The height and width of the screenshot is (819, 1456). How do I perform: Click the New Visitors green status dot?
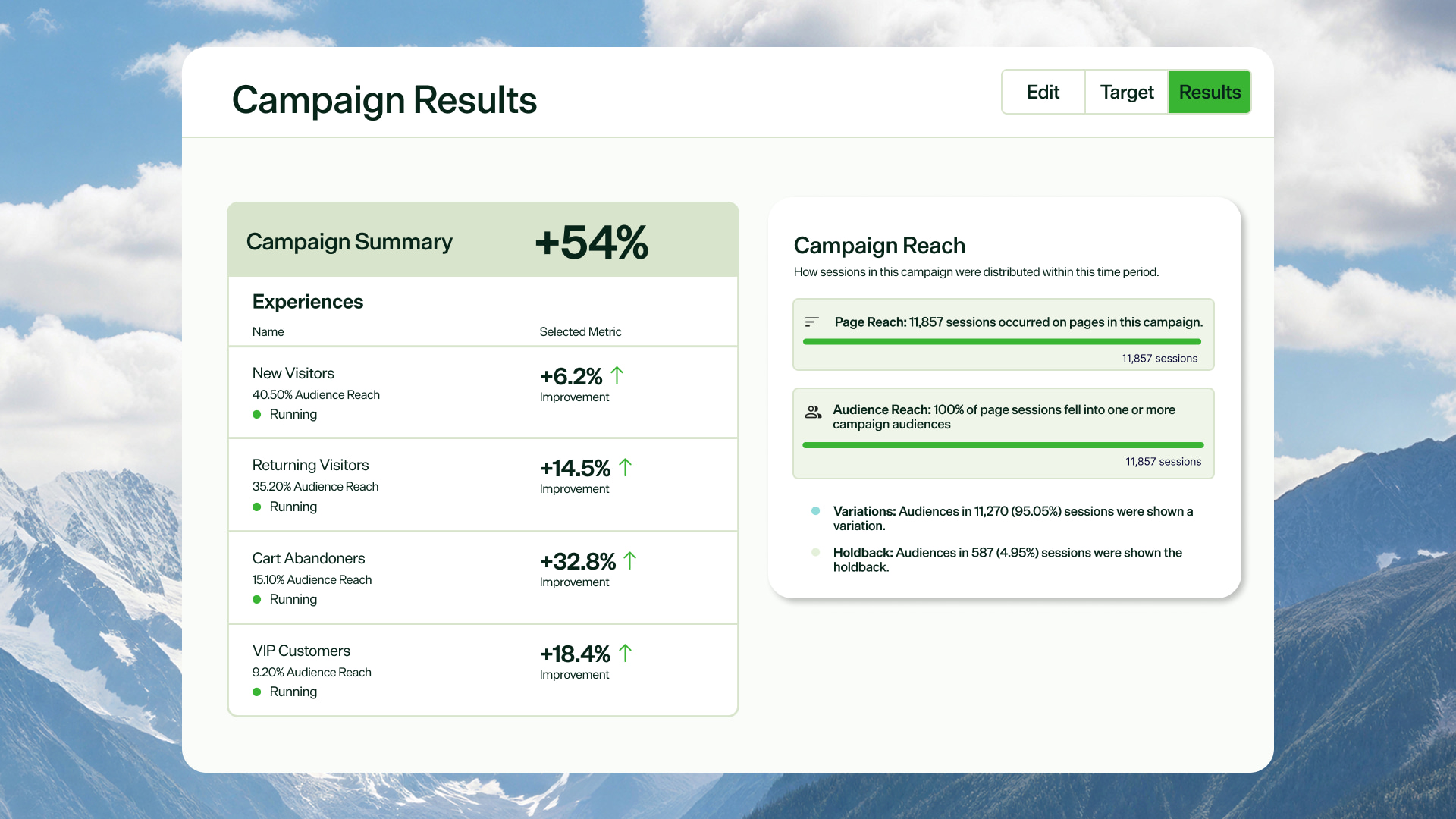coord(257,415)
